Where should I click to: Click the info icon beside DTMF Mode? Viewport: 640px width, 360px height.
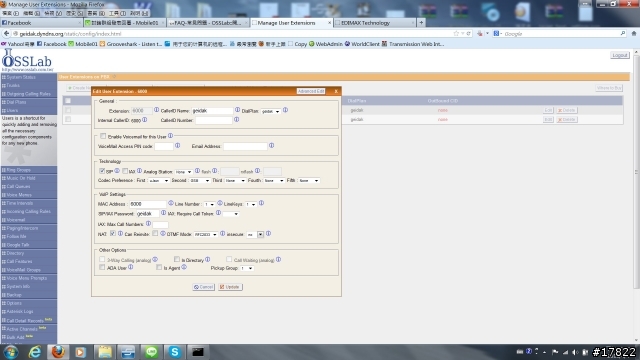pos(222,234)
